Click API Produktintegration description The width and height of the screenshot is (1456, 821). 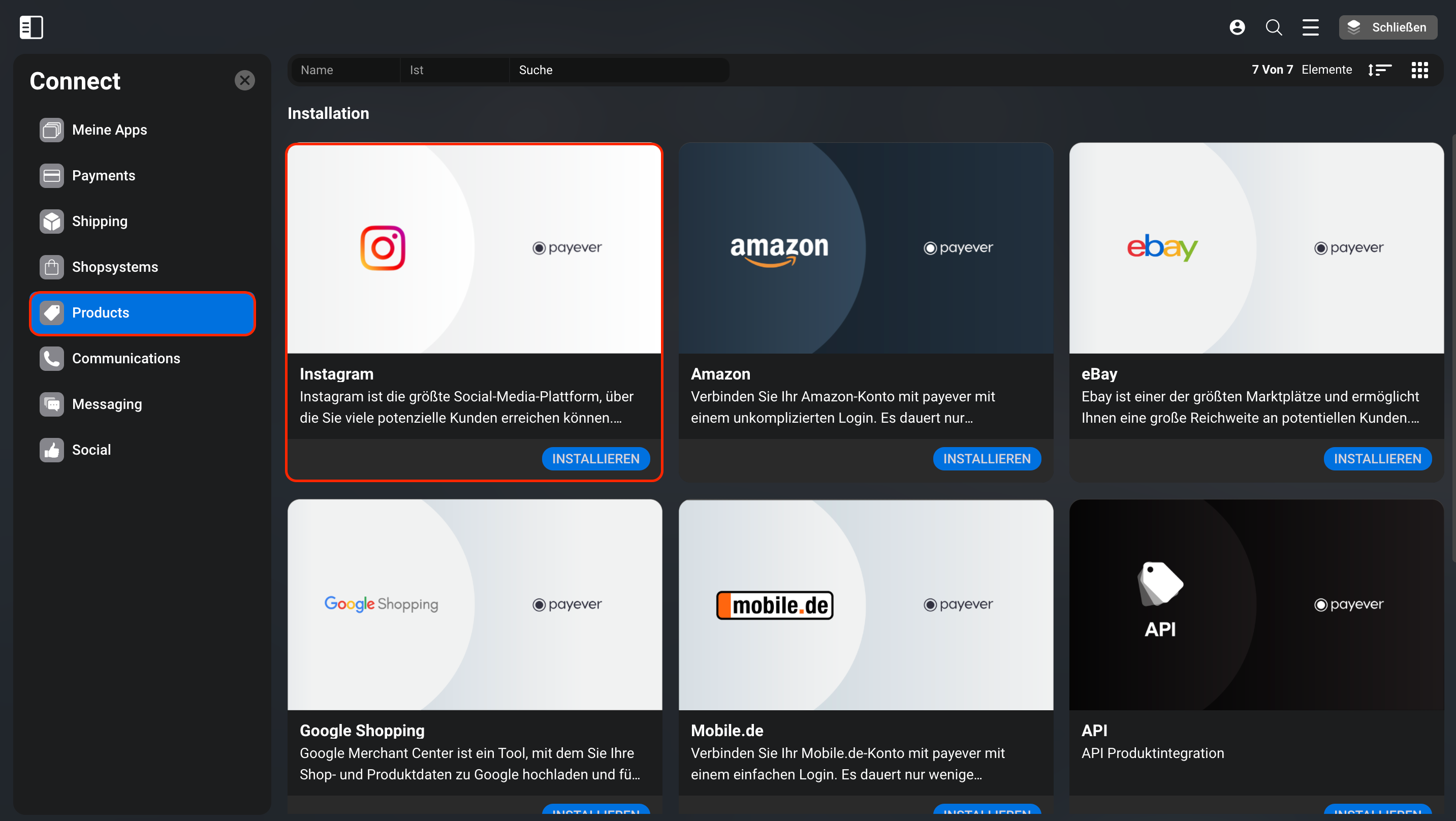point(1153,753)
